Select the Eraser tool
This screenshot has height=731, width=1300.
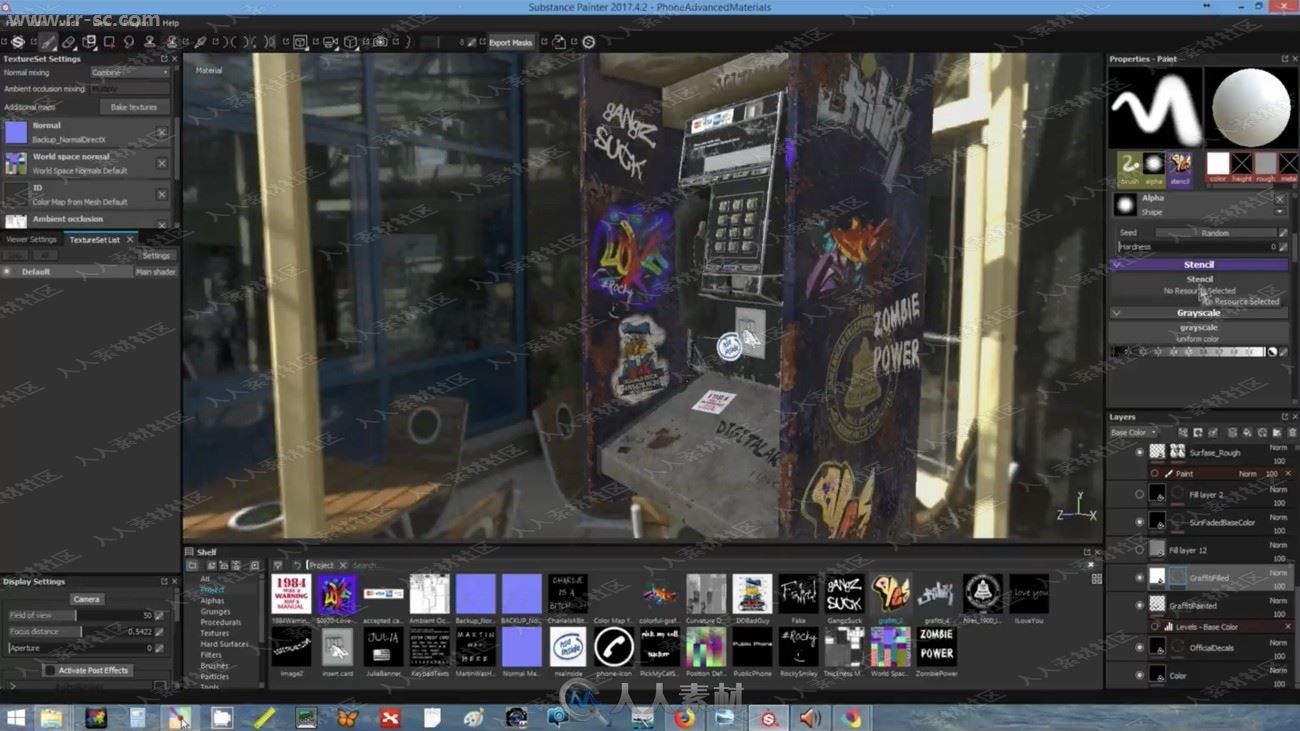coord(68,42)
